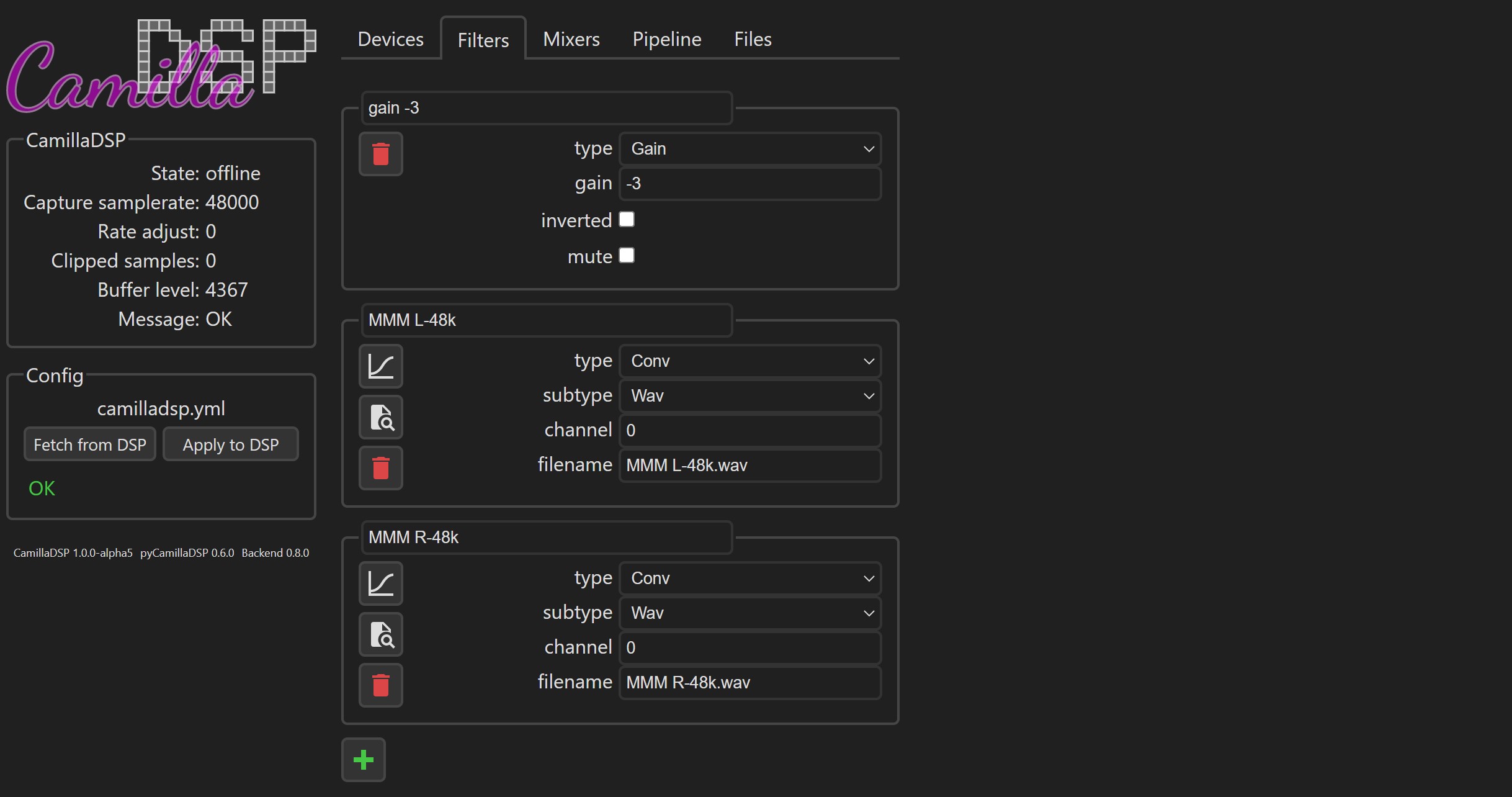Open subtype dropdown for MMM R-48k

(x=750, y=613)
